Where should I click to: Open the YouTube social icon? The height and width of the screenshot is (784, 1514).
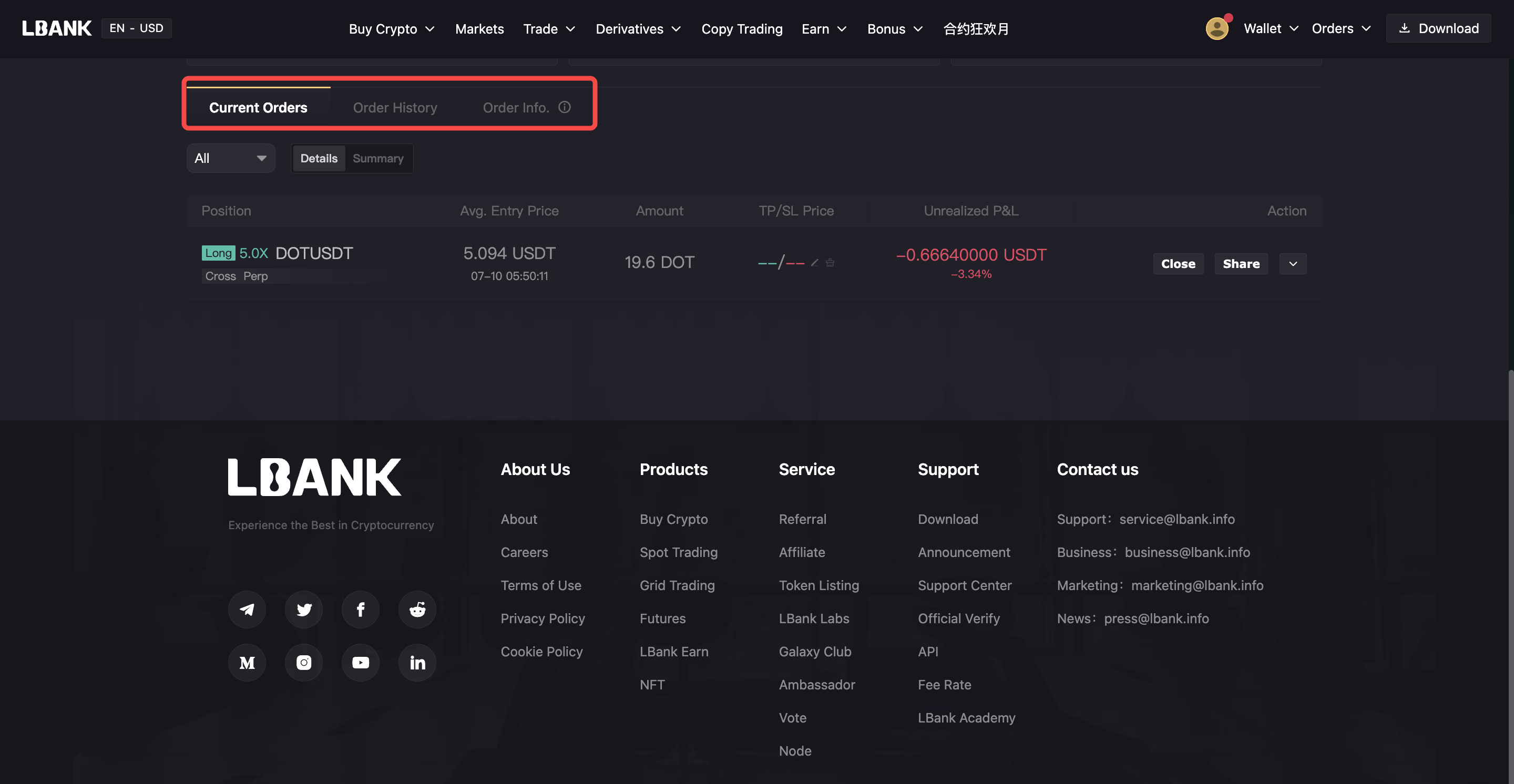click(360, 663)
